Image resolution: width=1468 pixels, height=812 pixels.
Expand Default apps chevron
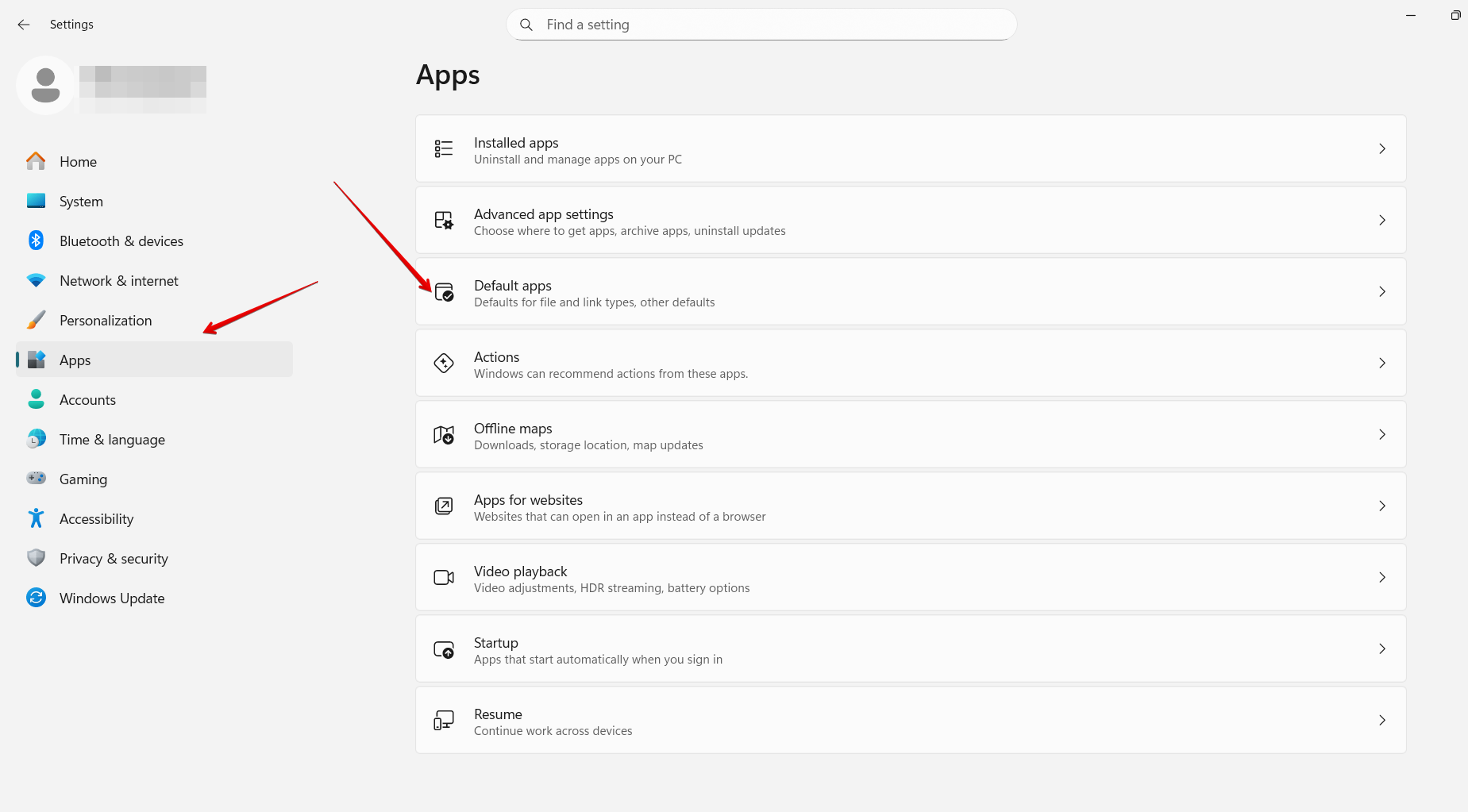(1382, 291)
